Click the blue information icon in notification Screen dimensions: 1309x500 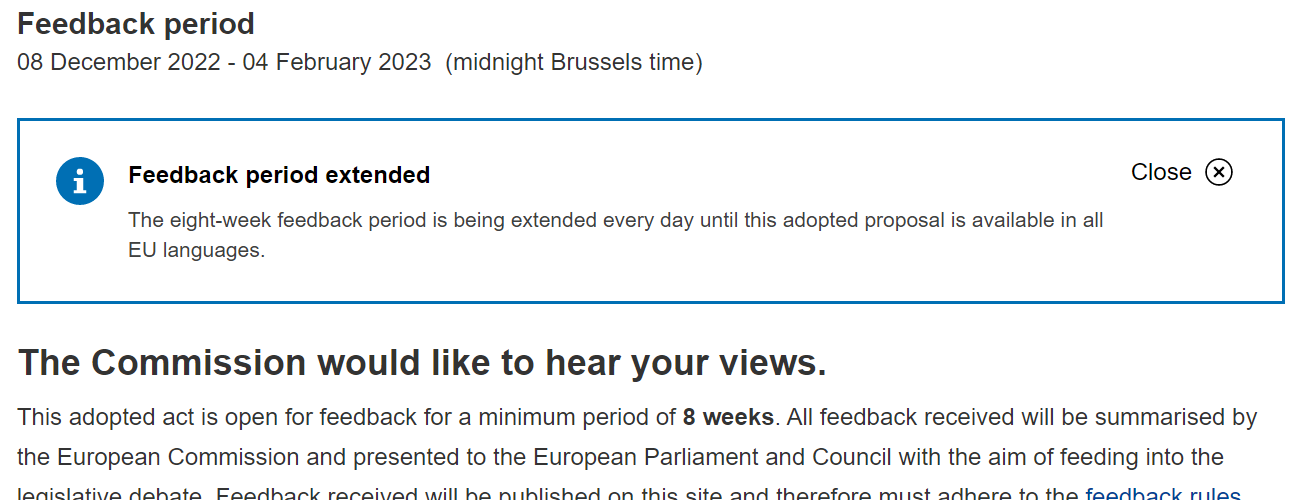(80, 181)
